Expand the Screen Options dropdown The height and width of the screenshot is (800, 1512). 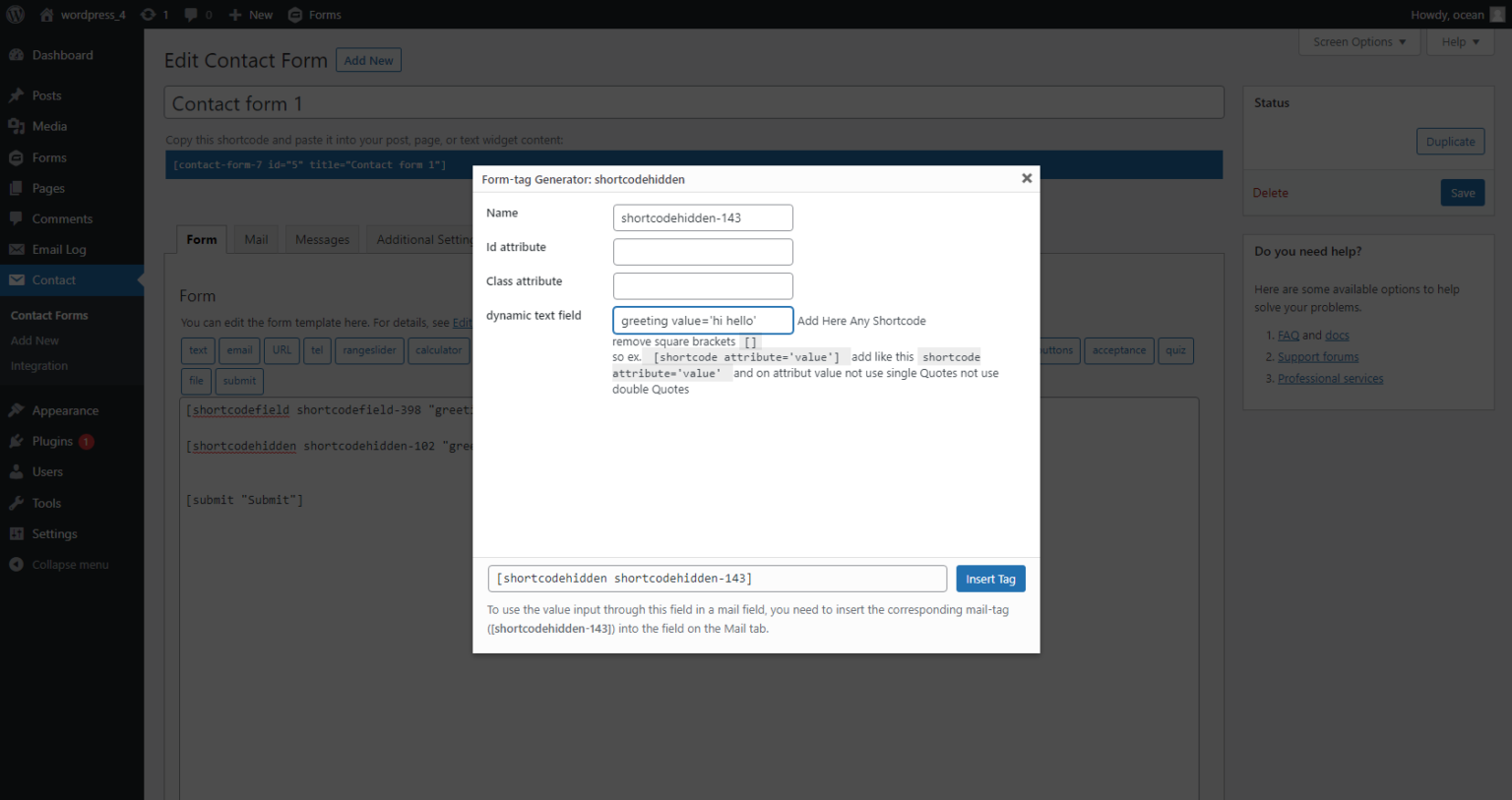pos(1359,41)
